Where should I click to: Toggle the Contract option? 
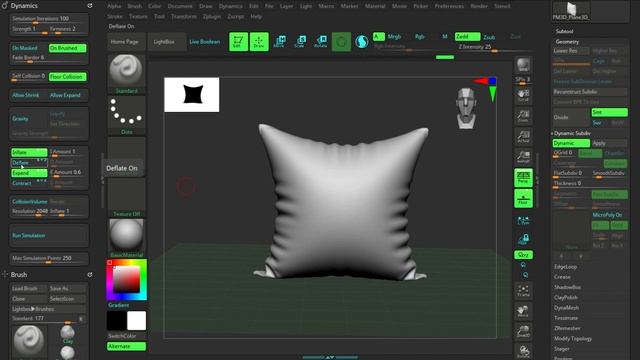(29, 183)
